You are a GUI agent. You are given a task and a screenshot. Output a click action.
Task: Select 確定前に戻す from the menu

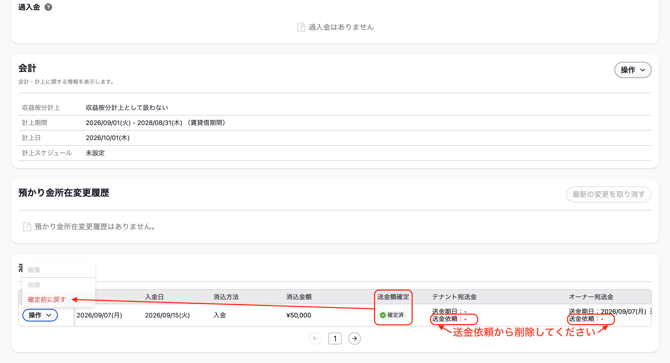click(47, 299)
